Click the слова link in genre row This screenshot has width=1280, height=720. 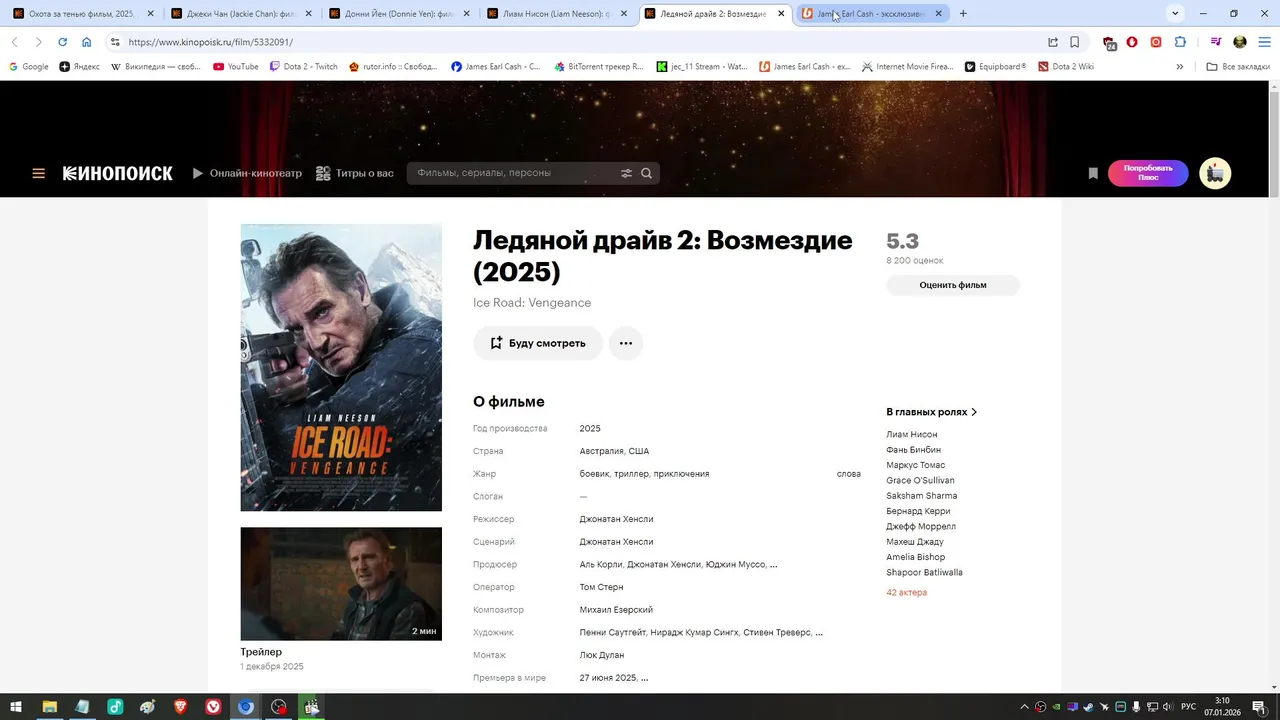(x=849, y=474)
